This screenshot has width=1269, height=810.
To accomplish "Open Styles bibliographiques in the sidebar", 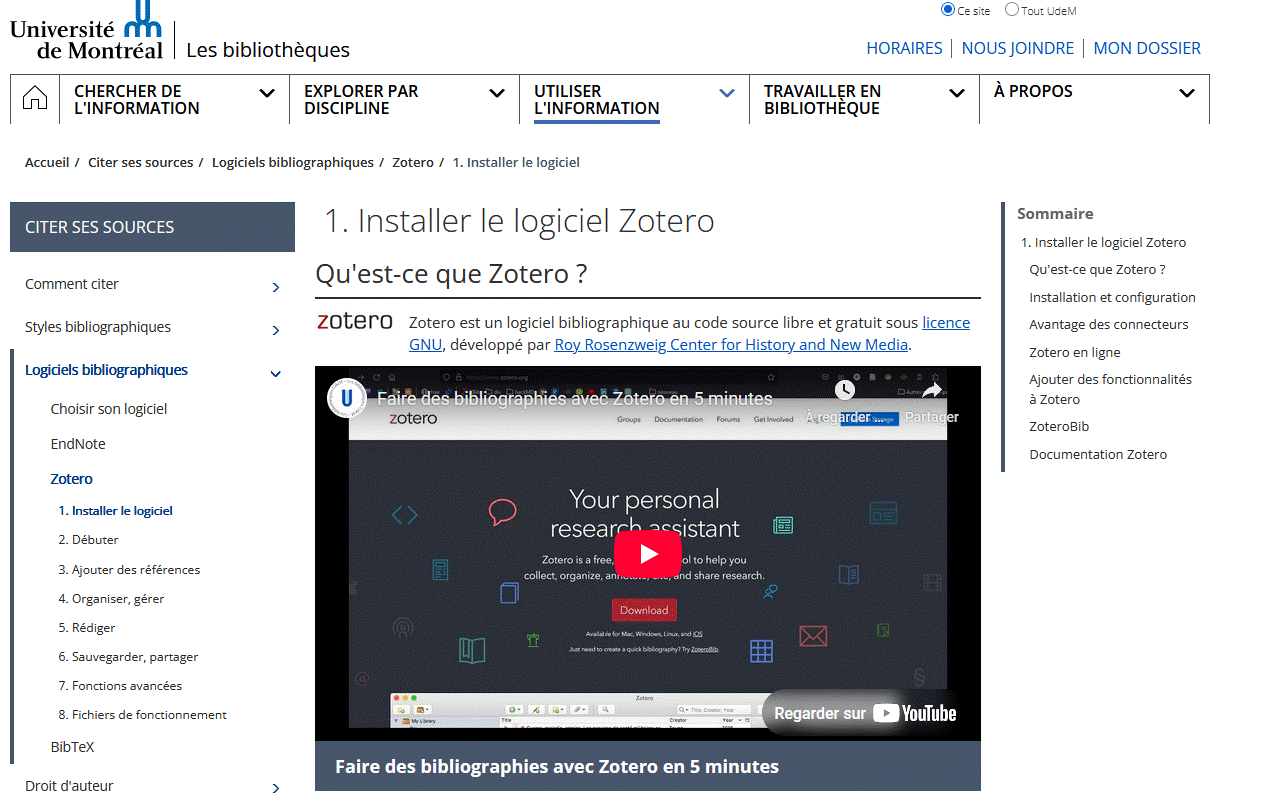I will pos(98,327).
